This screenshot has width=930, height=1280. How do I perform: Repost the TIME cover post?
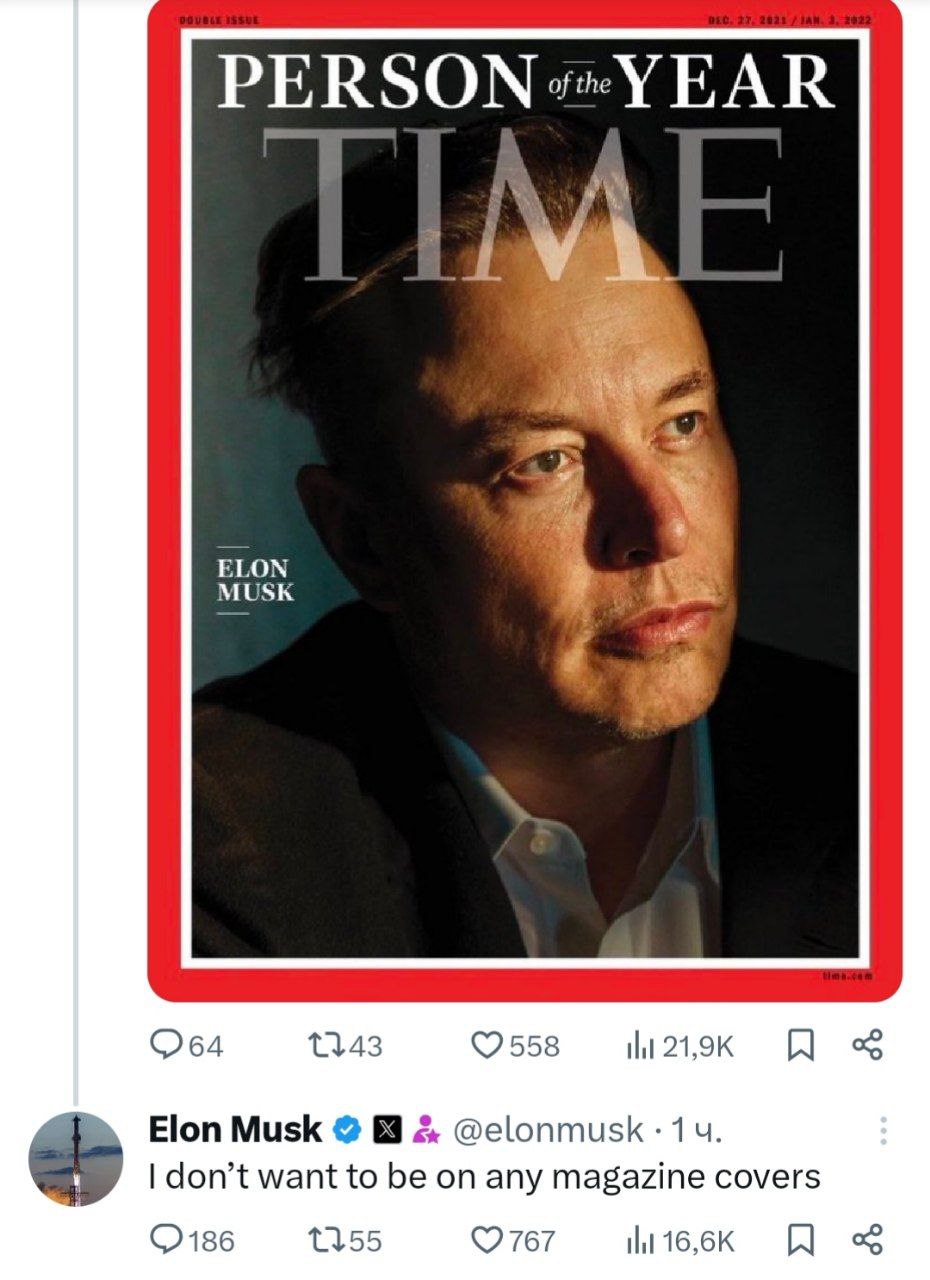tap(346, 1046)
